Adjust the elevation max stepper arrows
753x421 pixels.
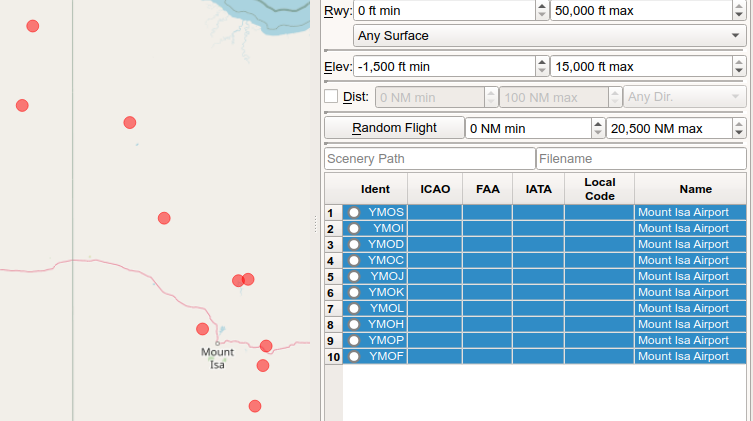pos(739,66)
